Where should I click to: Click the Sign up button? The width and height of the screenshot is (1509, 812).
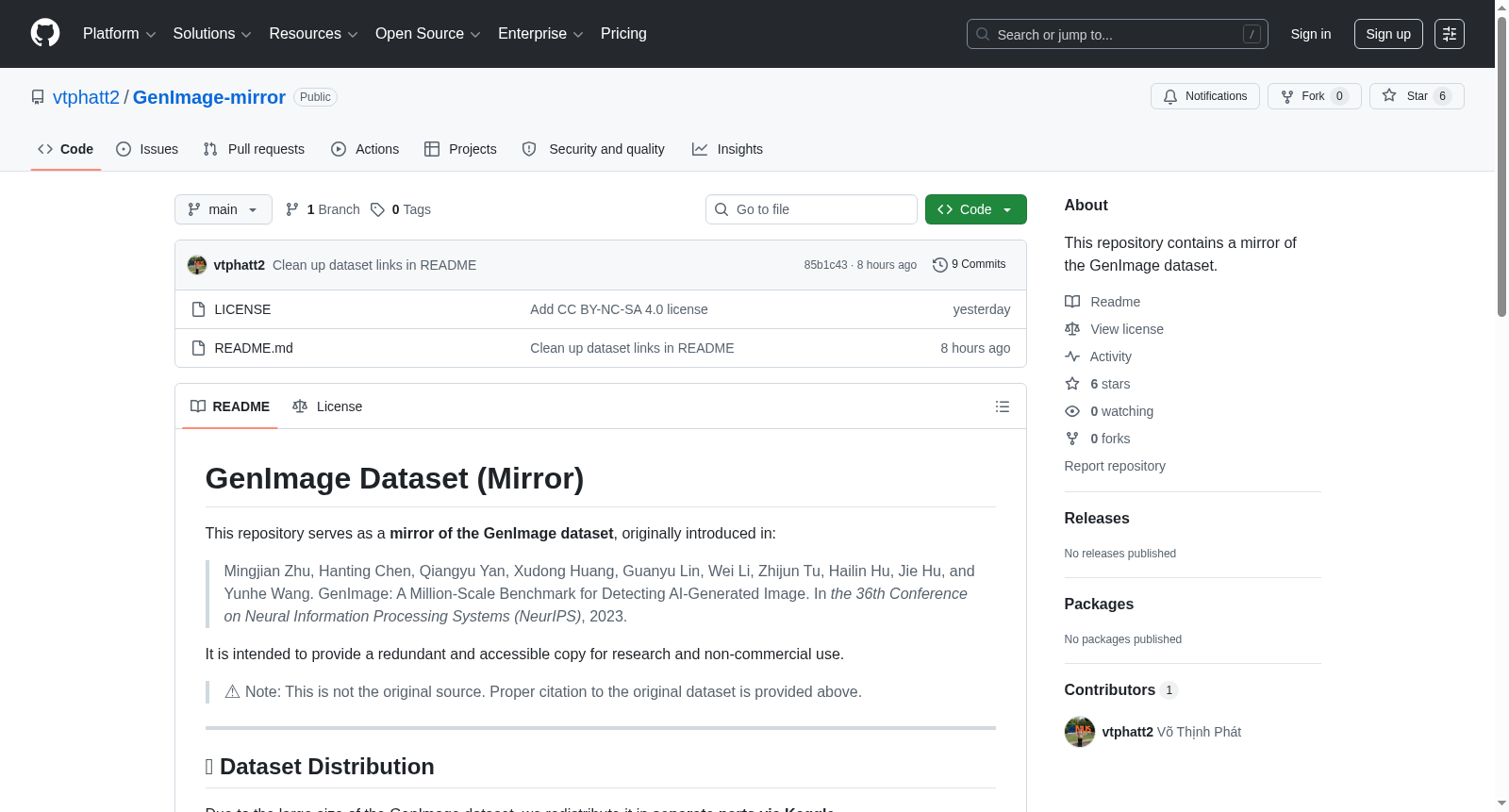1388,34
